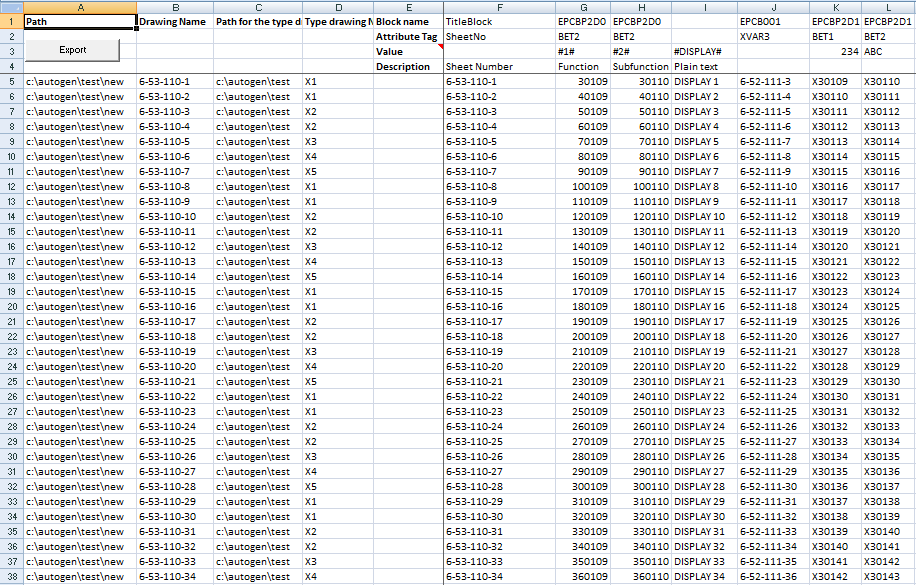Select the 'TitleBlock' cell
This screenshot has height=585, width=916.
499,22
